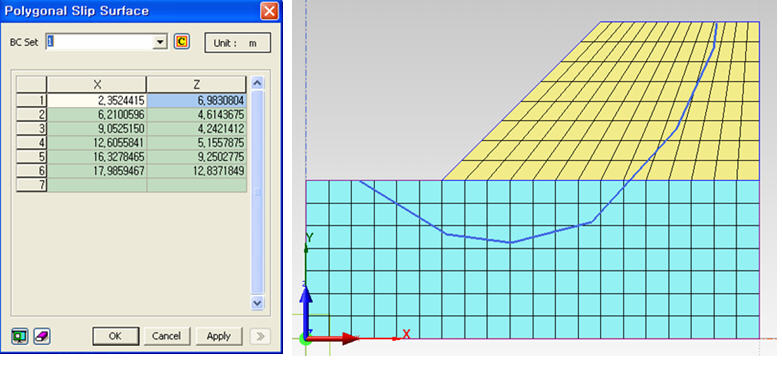The image size is (782, 366).
Task: Click the table scrollbar down arrow
Action: [257, 302]
